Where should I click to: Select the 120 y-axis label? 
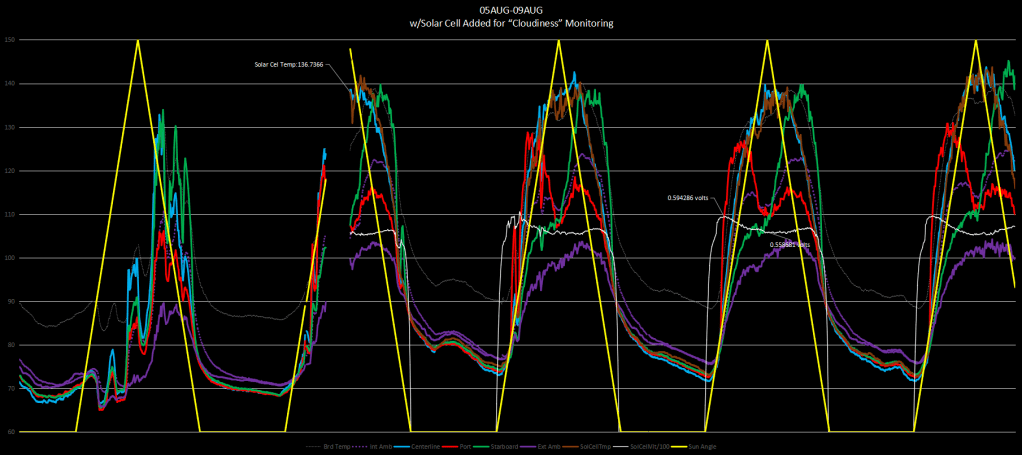pos(9,171)
